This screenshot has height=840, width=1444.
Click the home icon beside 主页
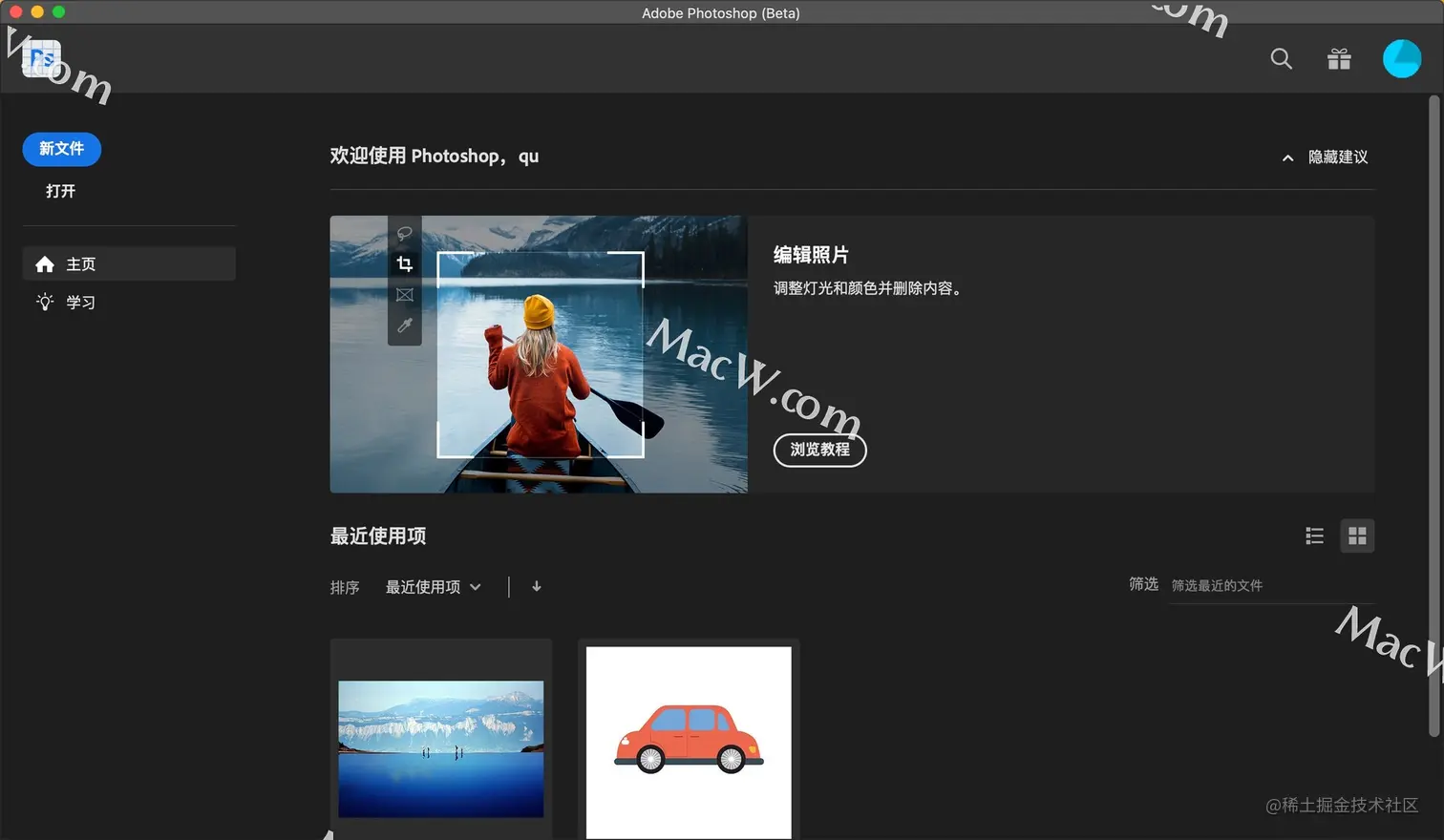click(45, 263)
